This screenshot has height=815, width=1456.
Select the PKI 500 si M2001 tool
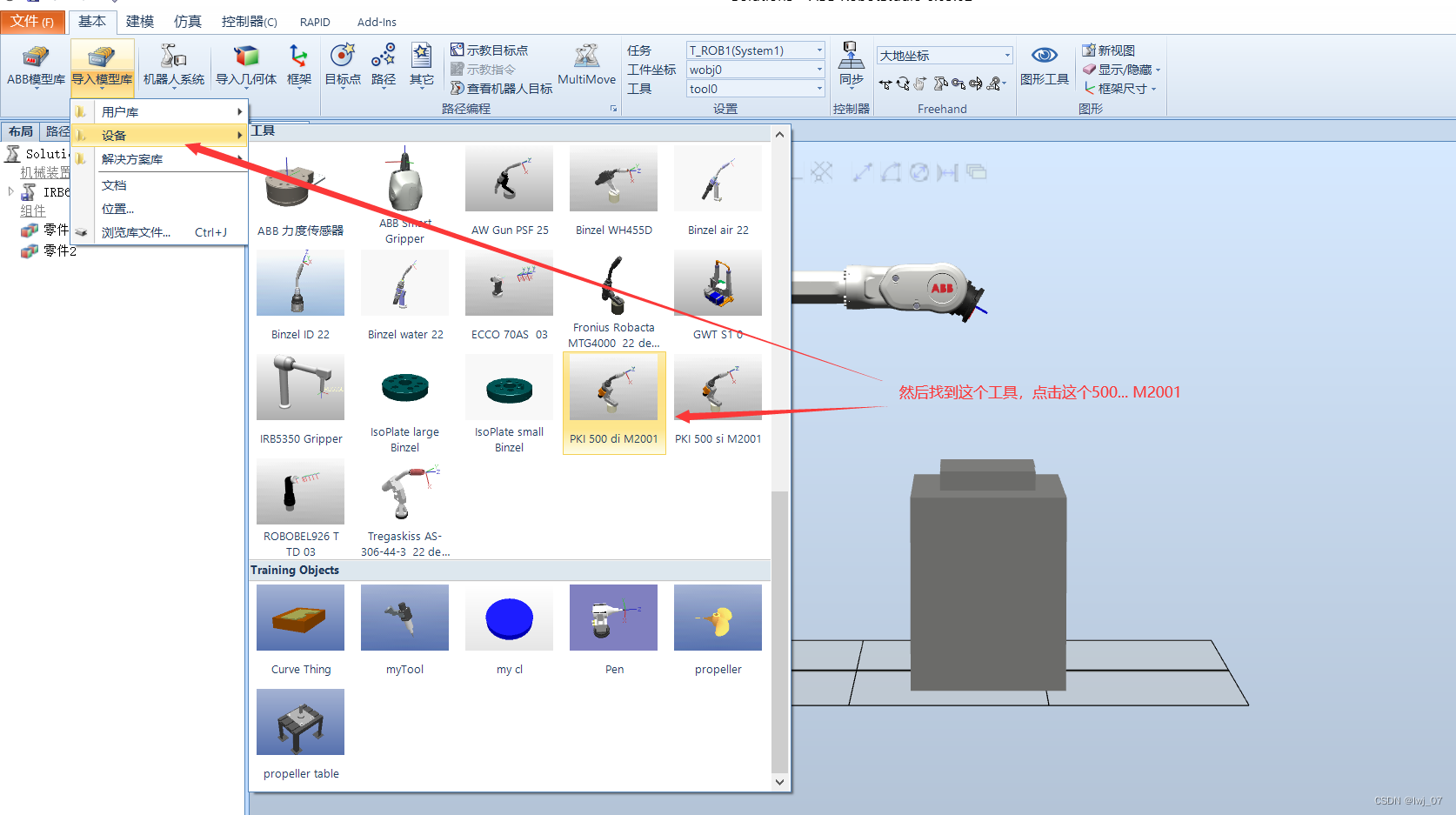click(x=718, y=401)
